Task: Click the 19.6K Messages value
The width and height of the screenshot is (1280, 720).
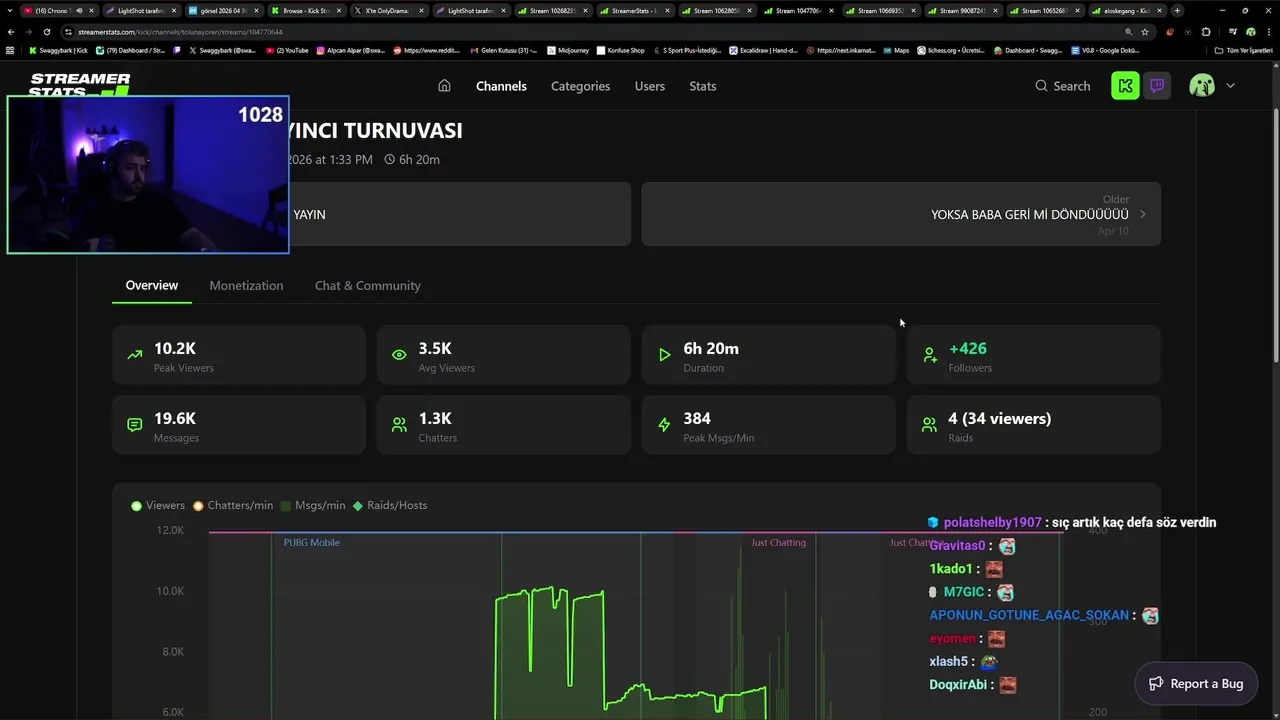Action: (175, 418)
